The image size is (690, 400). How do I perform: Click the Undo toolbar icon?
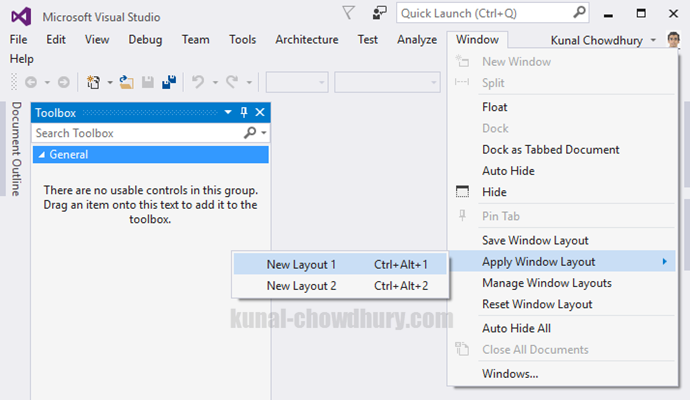coord(198,82)
